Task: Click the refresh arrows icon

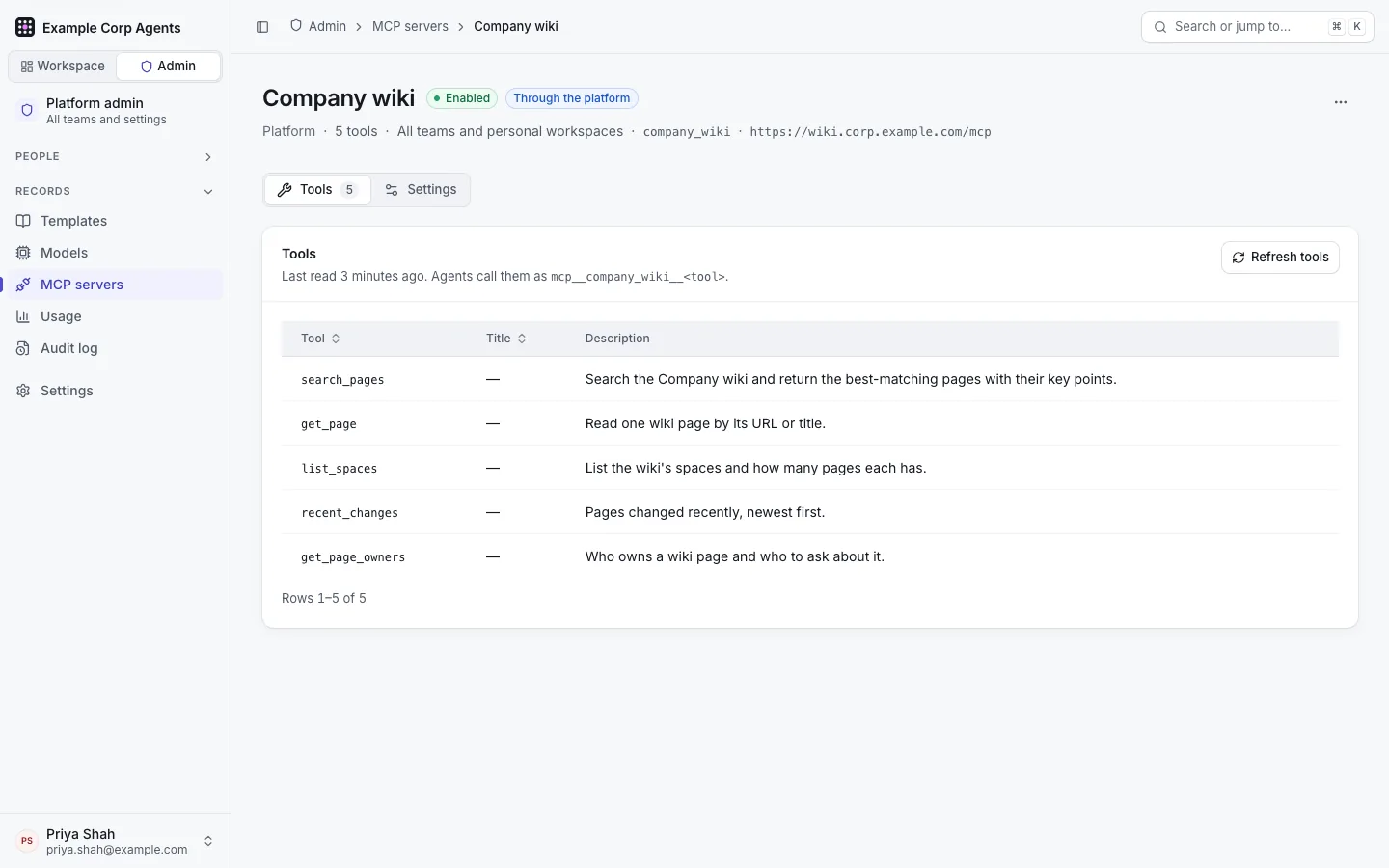Action: point(1239,258)
